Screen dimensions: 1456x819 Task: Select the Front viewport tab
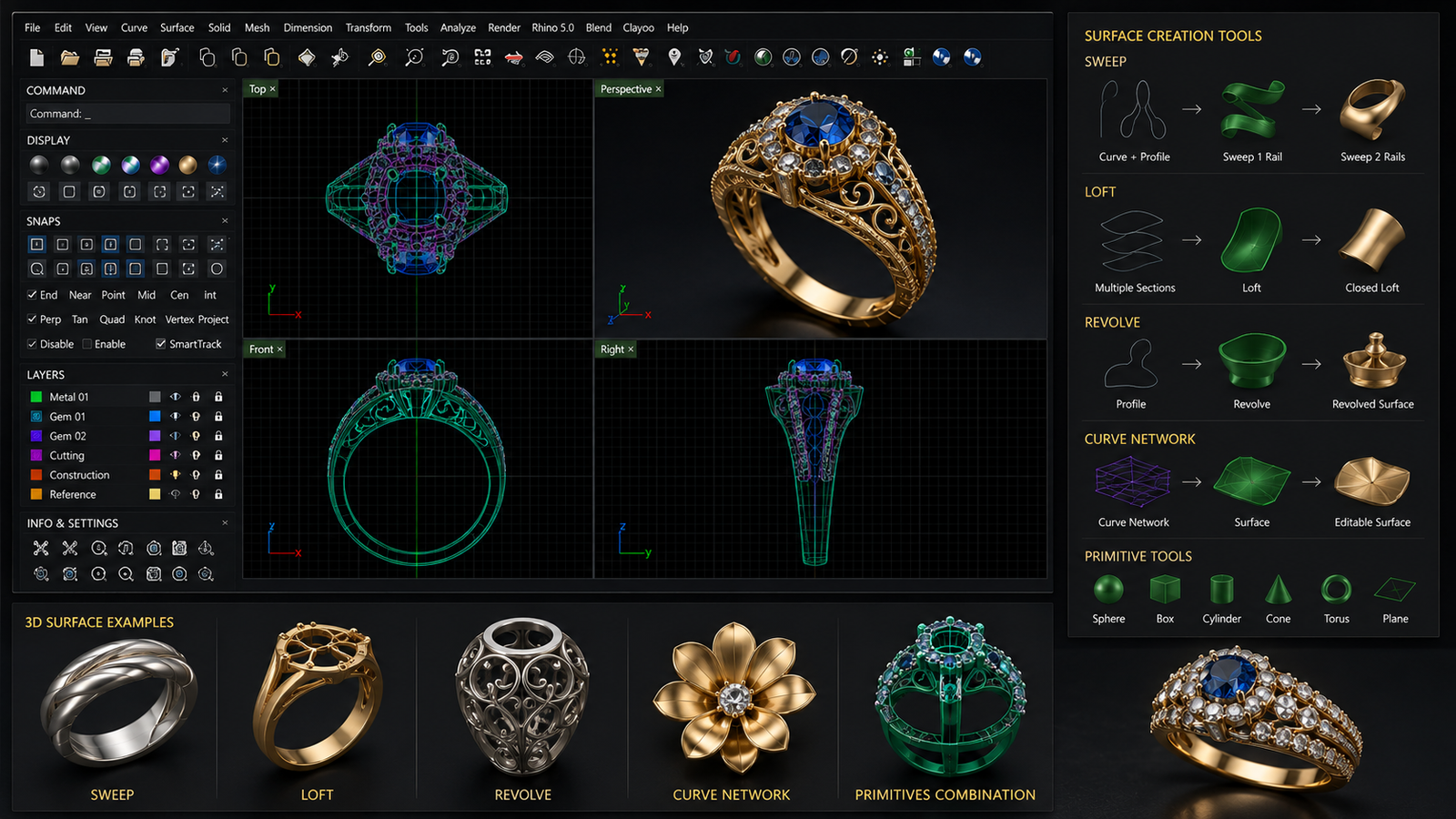(x=266, y=349)
